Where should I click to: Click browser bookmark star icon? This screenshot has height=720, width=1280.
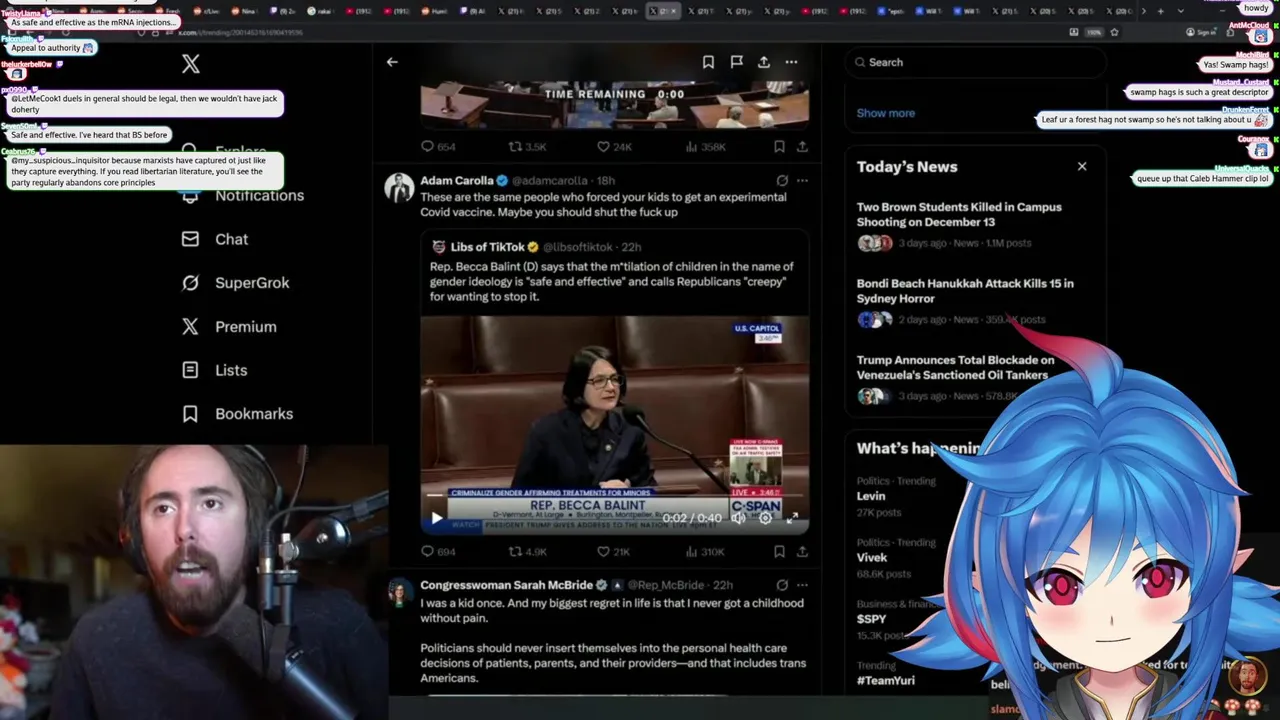point(1114,32)
